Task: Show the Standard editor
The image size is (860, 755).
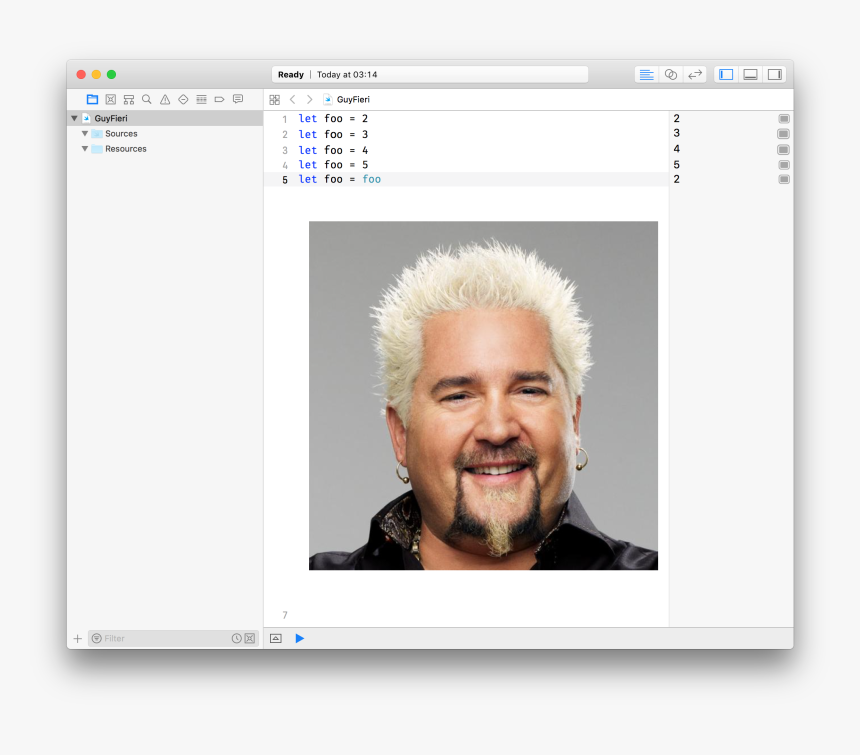Action: [647, 75]
